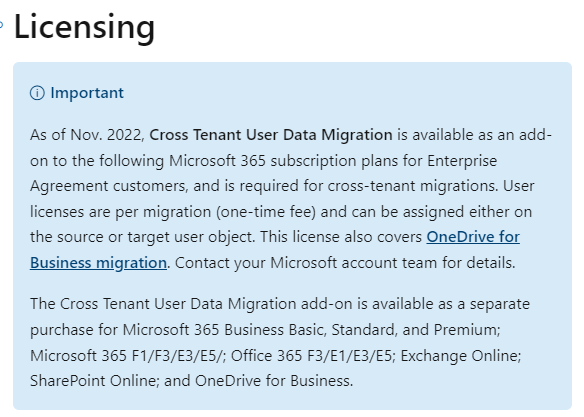This screenshot has width=584, height=417.
Task: Click the anchor icon left of Licensing heading
Action: [1, 25]
